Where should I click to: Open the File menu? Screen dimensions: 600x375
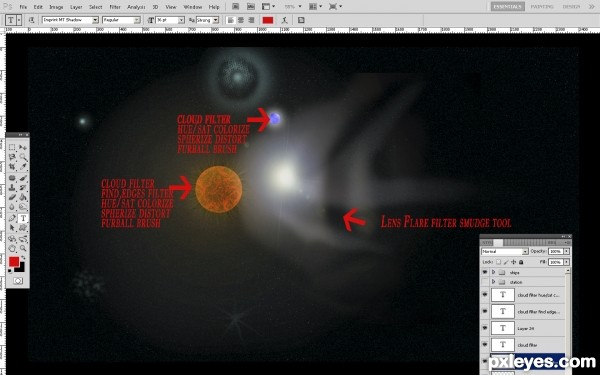(x=23, y=7)
